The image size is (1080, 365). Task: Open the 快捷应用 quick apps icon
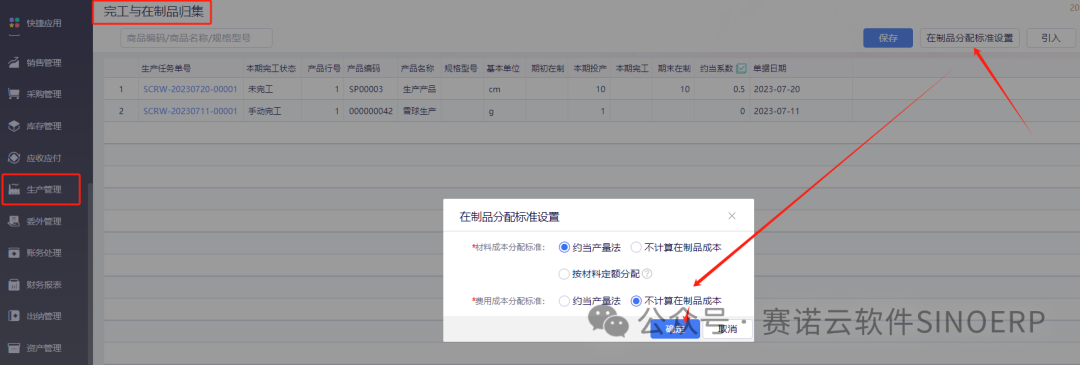click(x=14, y=23)
